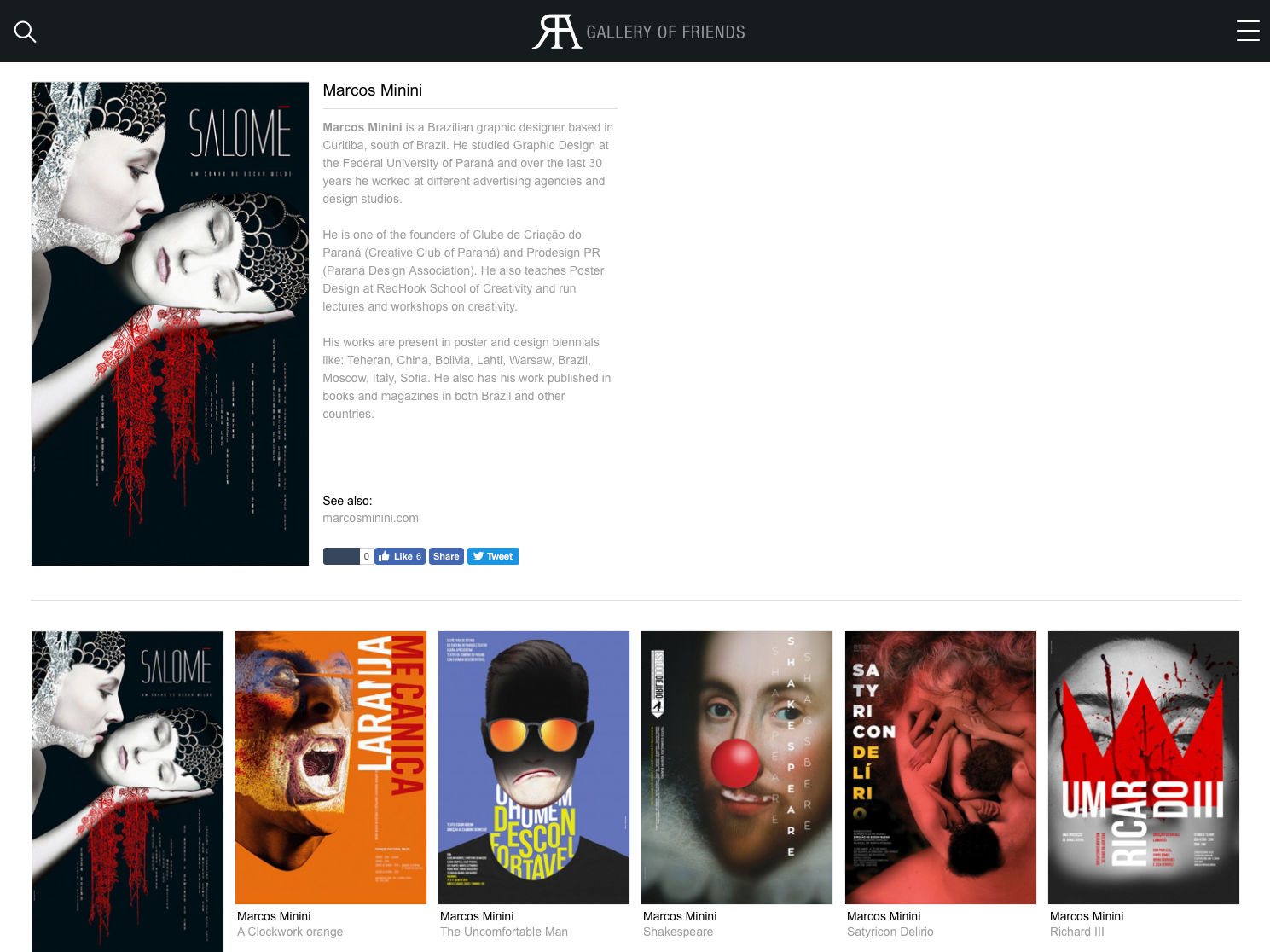Click the 'A Clockwork orange' caption
This screenshot has height=952, width=1270.
pos(290,932)
